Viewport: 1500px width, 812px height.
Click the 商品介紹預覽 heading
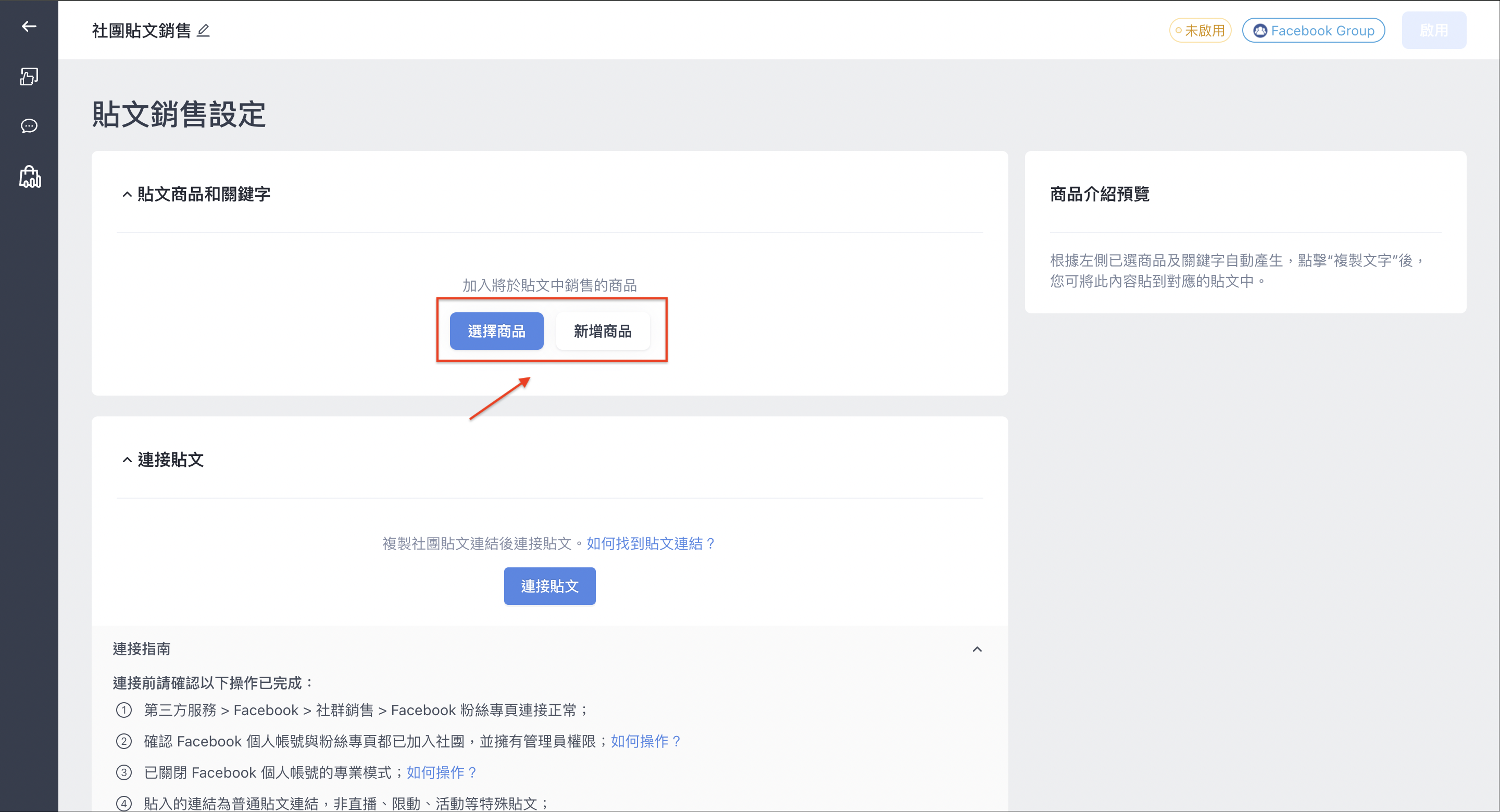click(1099, 194)
